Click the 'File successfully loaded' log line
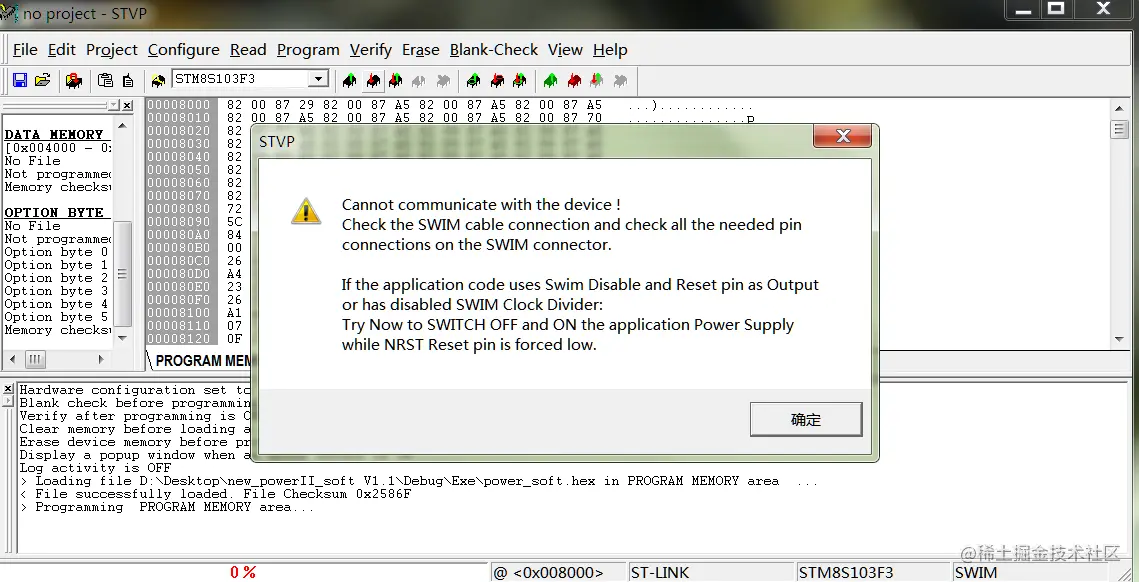Image resolution: width=1139 pixels, height=582 pixels. 216,494
